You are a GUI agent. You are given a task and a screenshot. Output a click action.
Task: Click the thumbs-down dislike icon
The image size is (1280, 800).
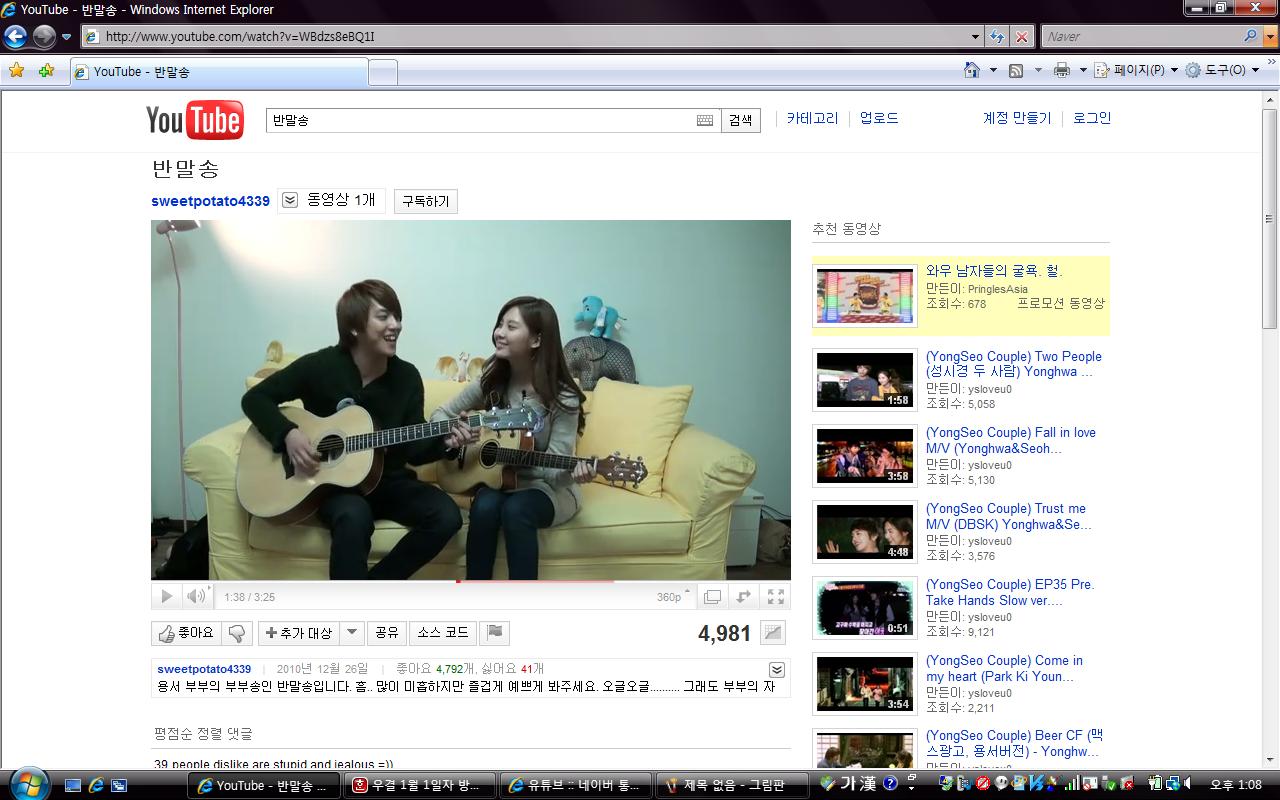(237, 633)
